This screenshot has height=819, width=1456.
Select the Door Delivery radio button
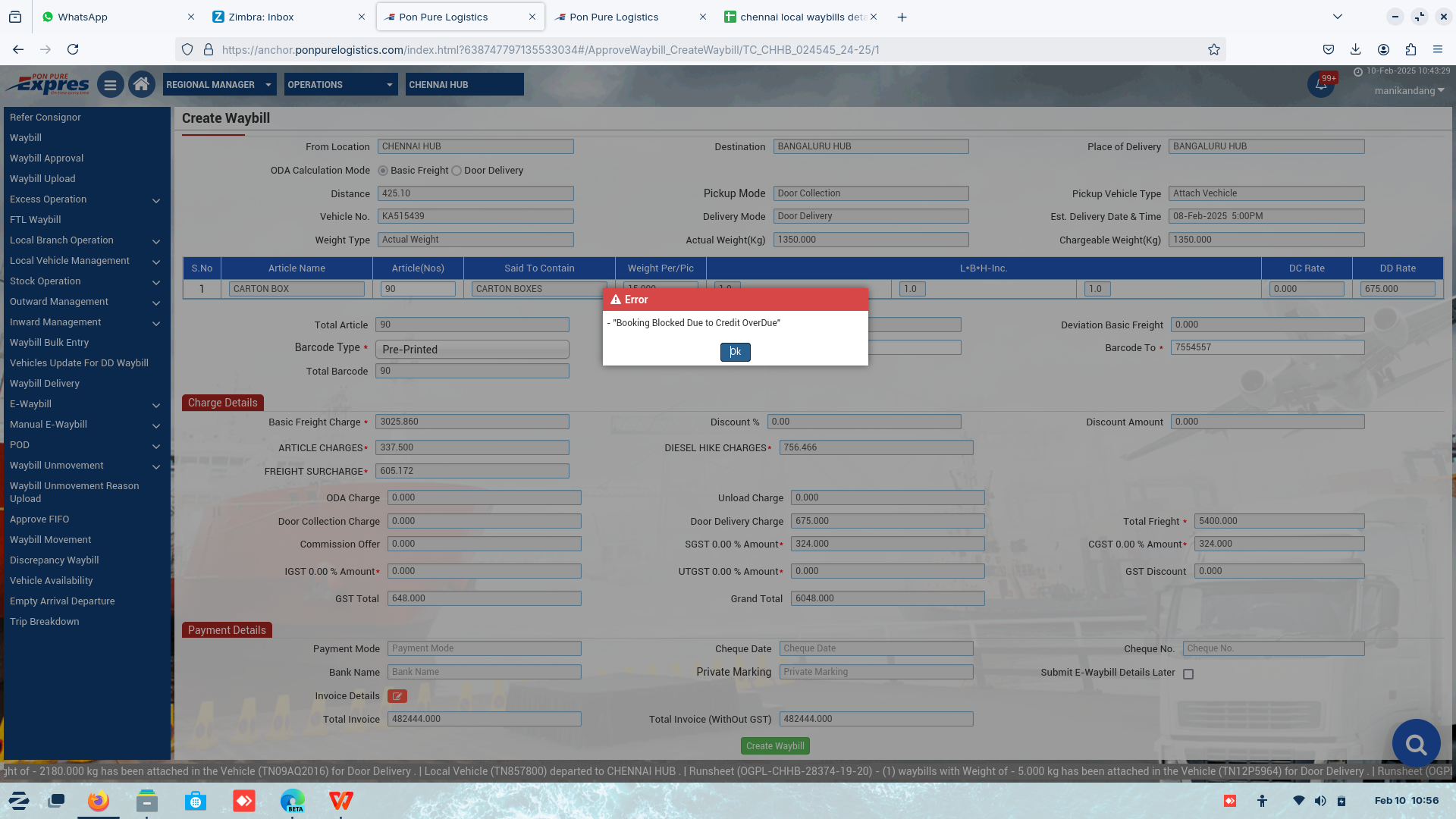tap(457, 171)
